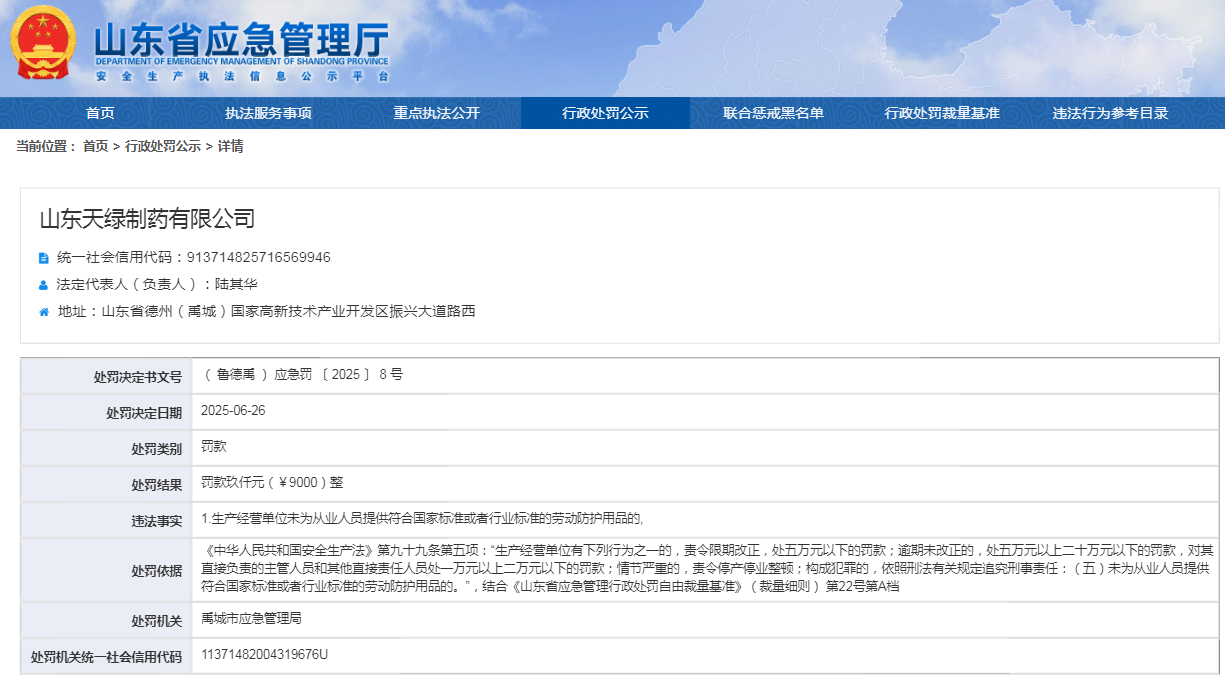Go to 重点执法公开 section
The height and width of the screenshot is (681, 1225).
click(436, 113)
